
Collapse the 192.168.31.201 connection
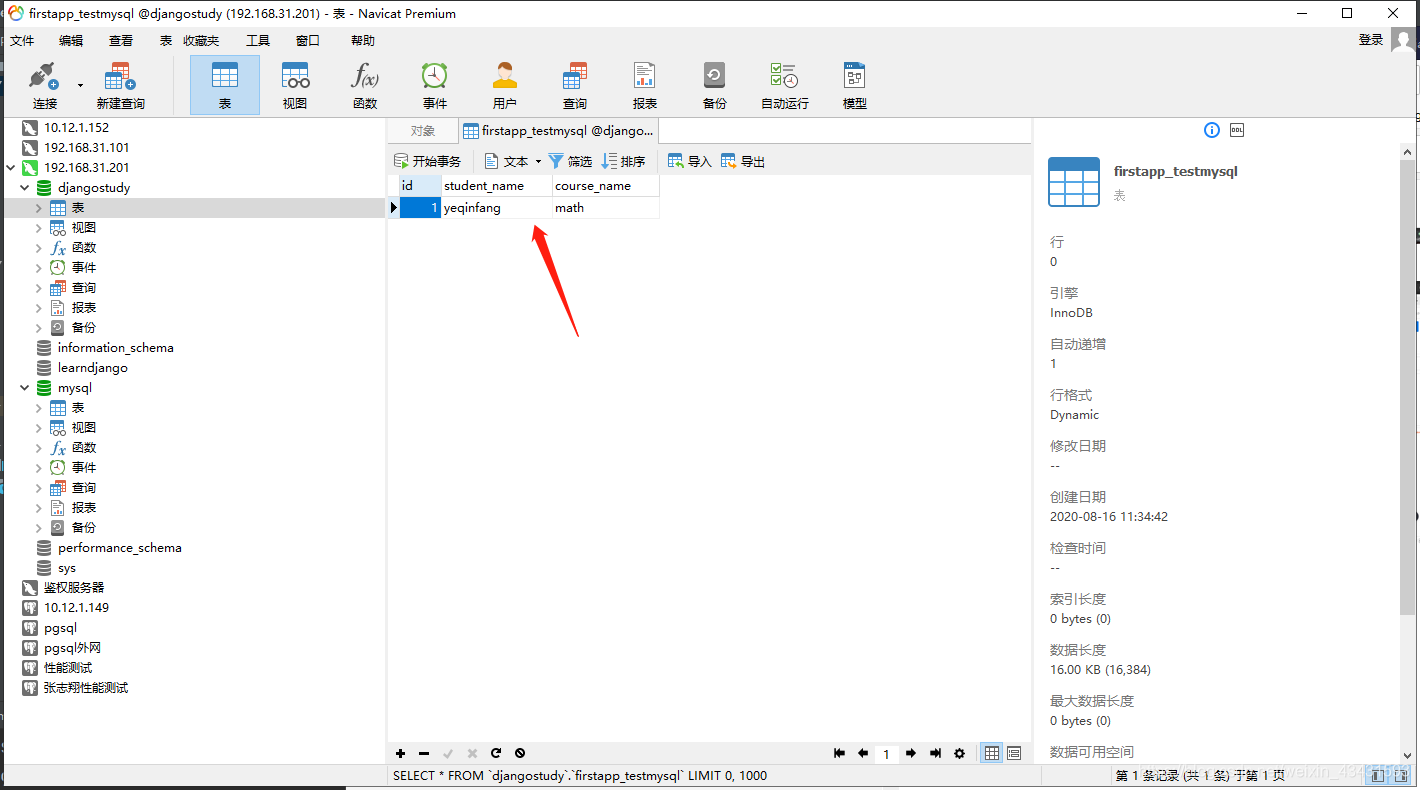(x=11, y=168)
